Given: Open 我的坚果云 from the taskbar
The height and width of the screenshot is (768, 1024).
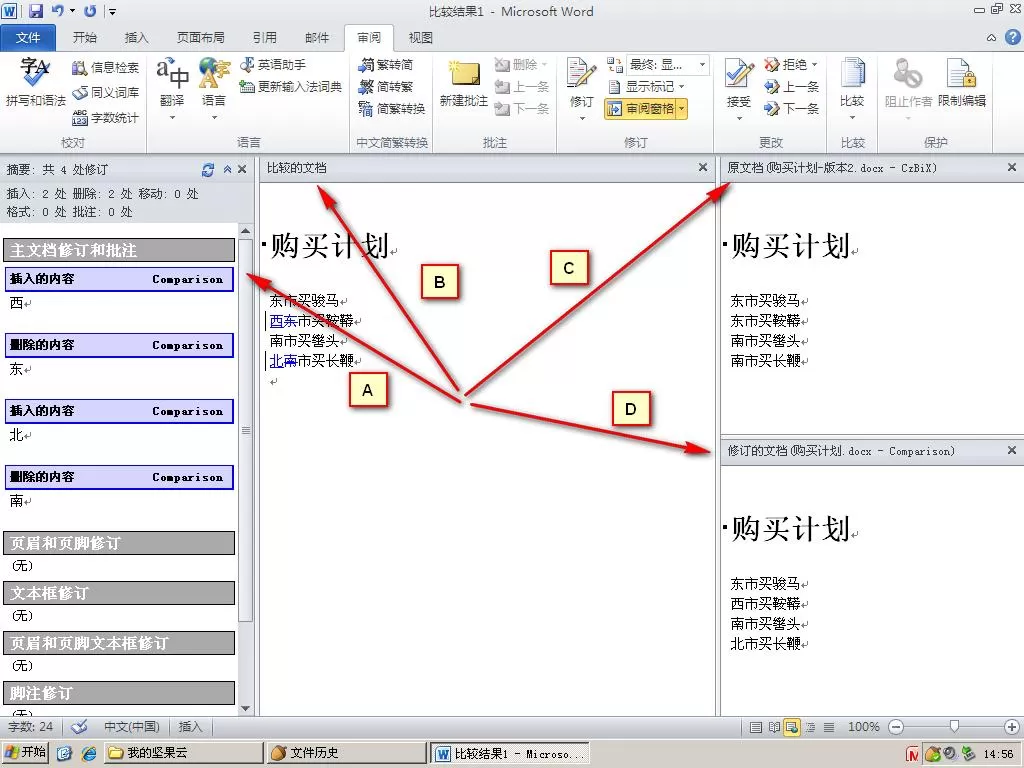Looking at the screenshot, I should [184, 753].
